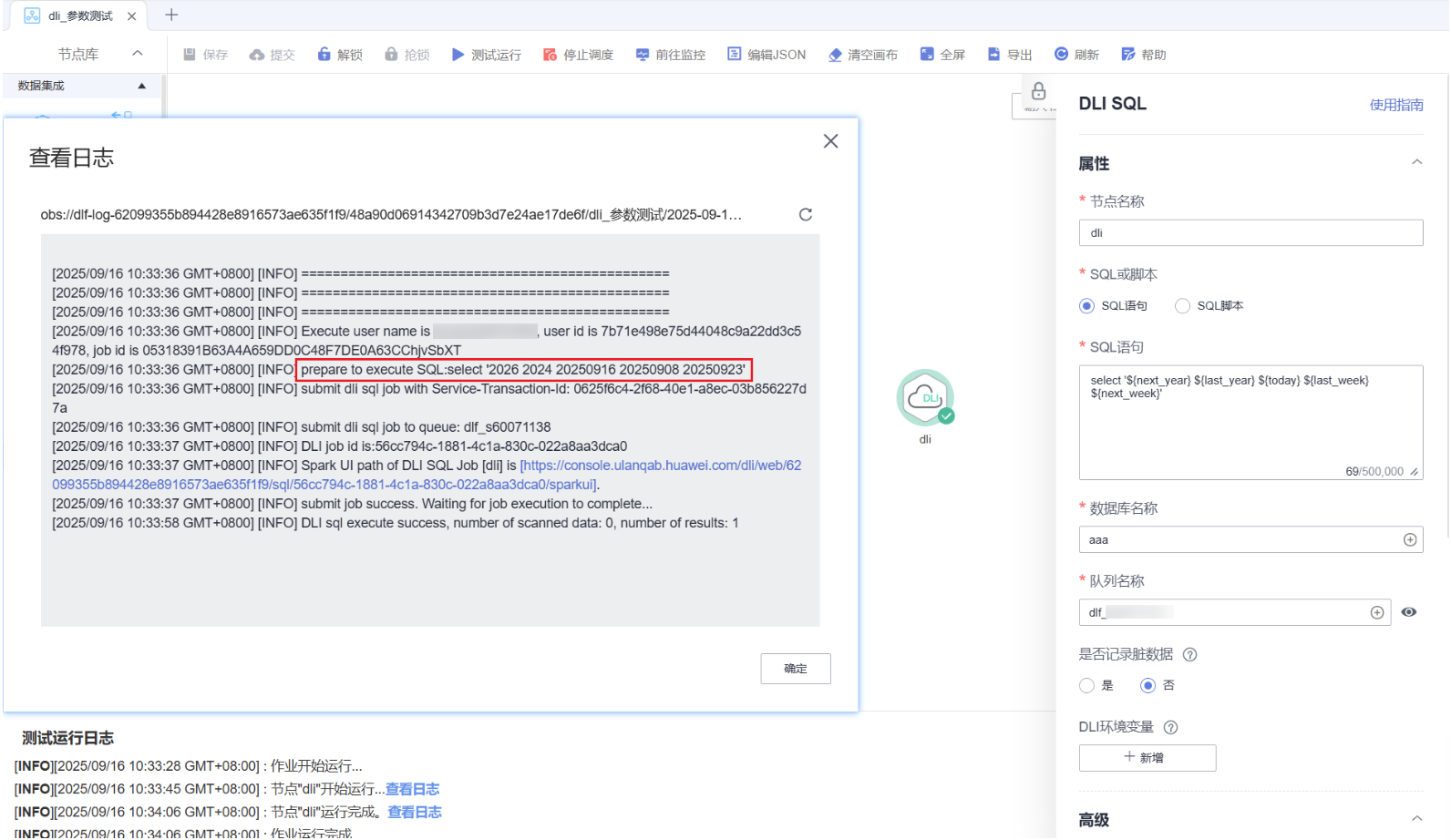
Task: Click the obs log path text
Action: (x=391, y=215)
